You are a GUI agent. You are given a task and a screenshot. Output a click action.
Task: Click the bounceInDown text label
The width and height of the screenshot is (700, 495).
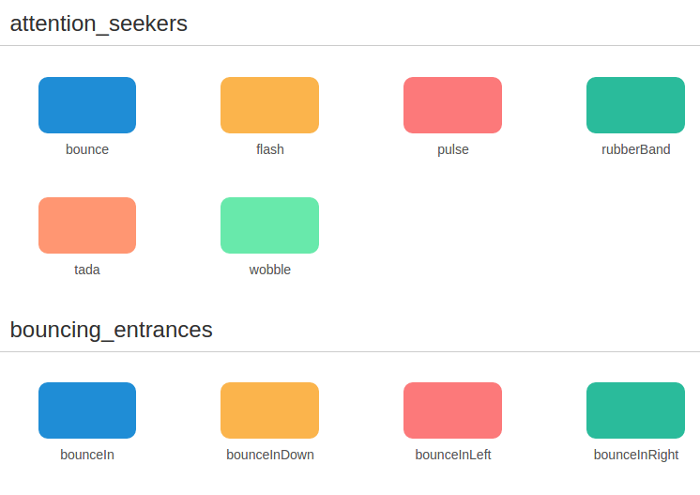270,455
